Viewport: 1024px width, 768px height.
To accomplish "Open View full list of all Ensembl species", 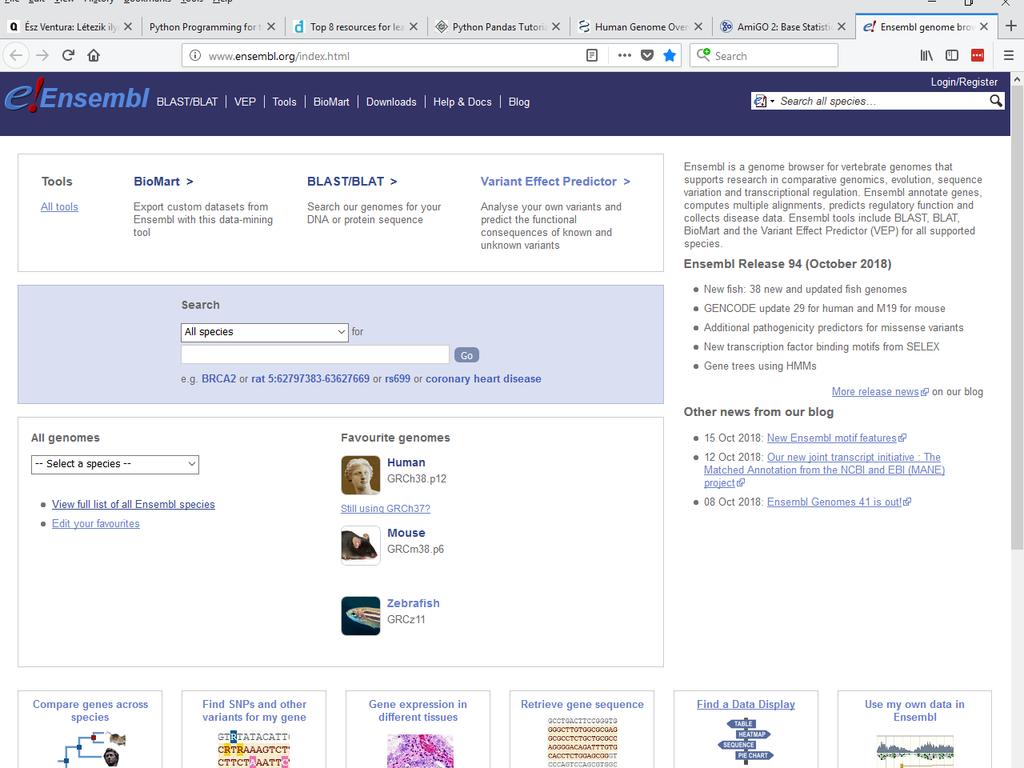I will click(133, 504).
